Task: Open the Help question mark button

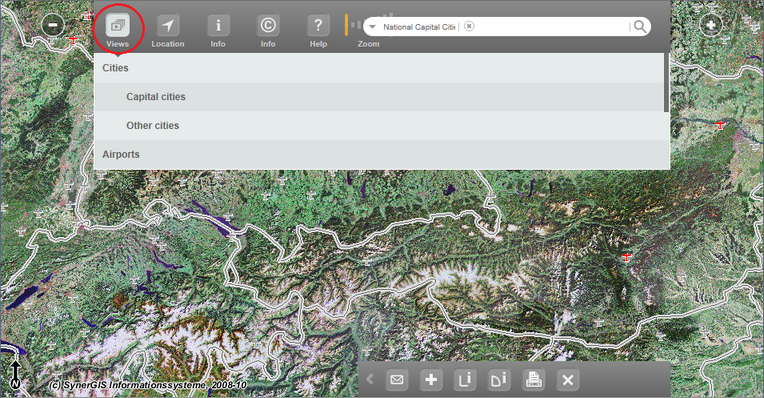Action: [318, 25]
